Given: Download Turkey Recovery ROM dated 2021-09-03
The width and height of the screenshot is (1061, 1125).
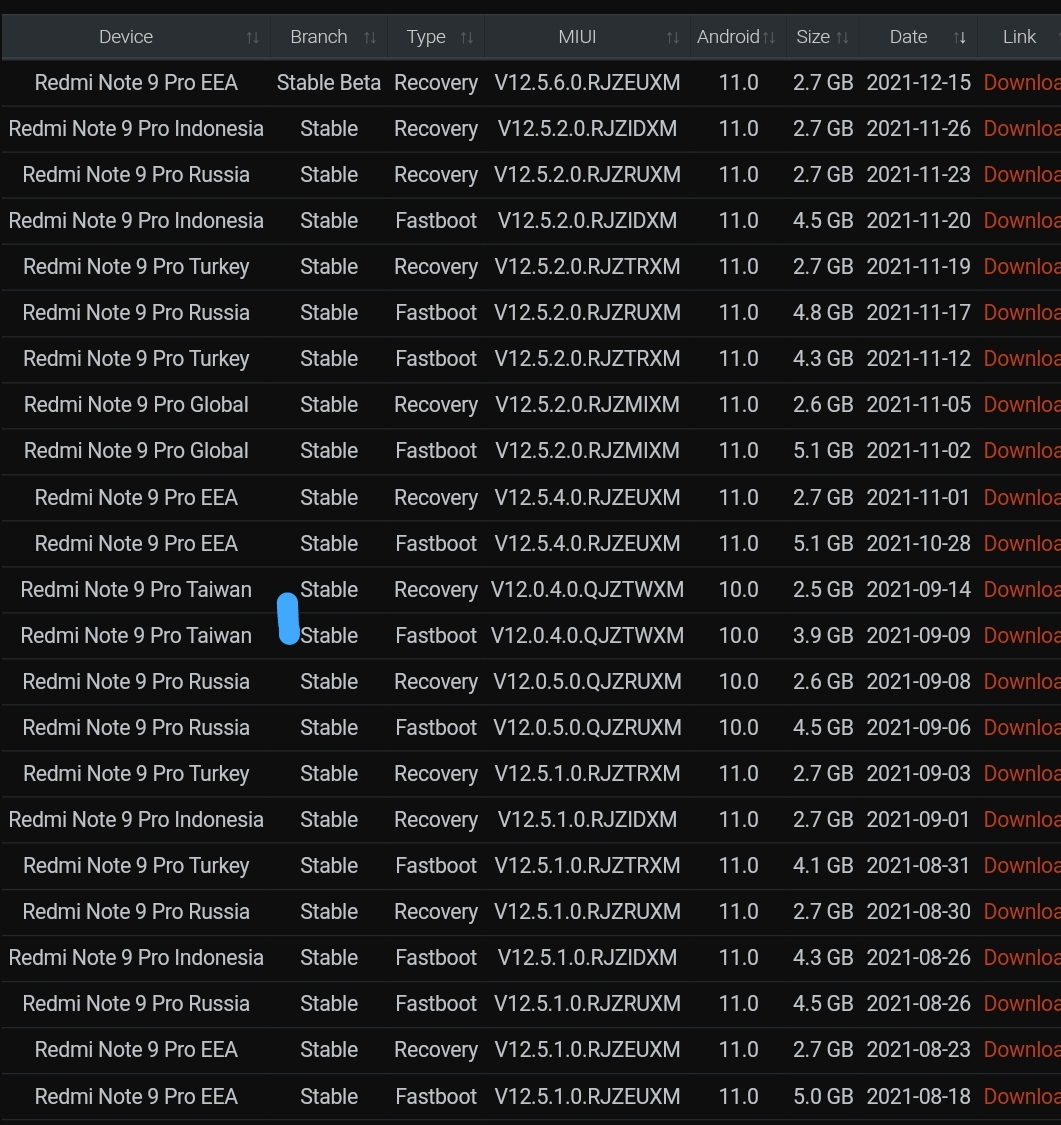Looking at the screenshot, I should click(x=1022, y=773).
